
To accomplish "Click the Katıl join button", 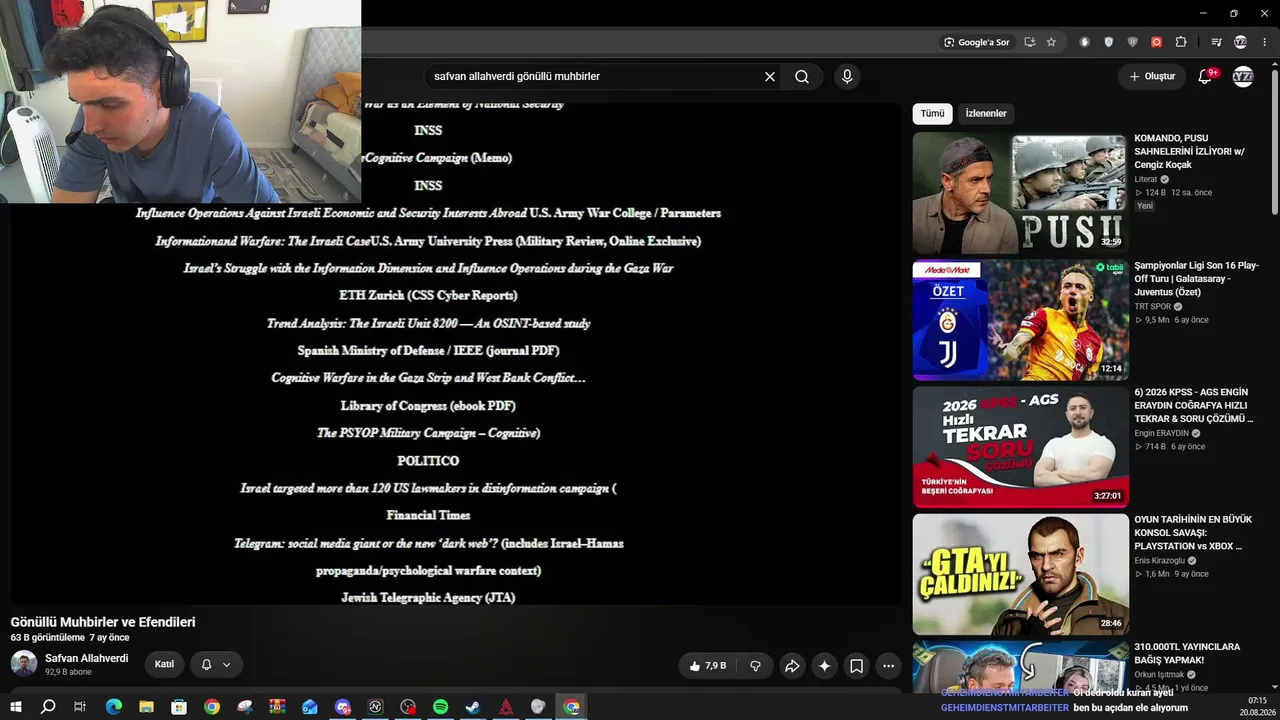I will (164, 664).
